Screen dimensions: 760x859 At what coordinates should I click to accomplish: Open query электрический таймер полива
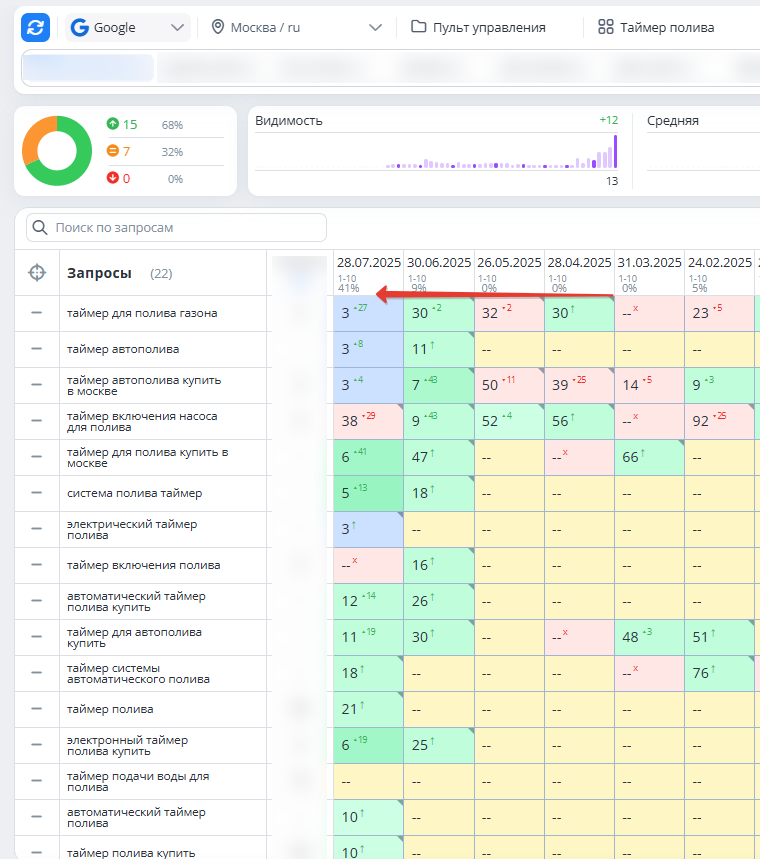pos(132,529)
